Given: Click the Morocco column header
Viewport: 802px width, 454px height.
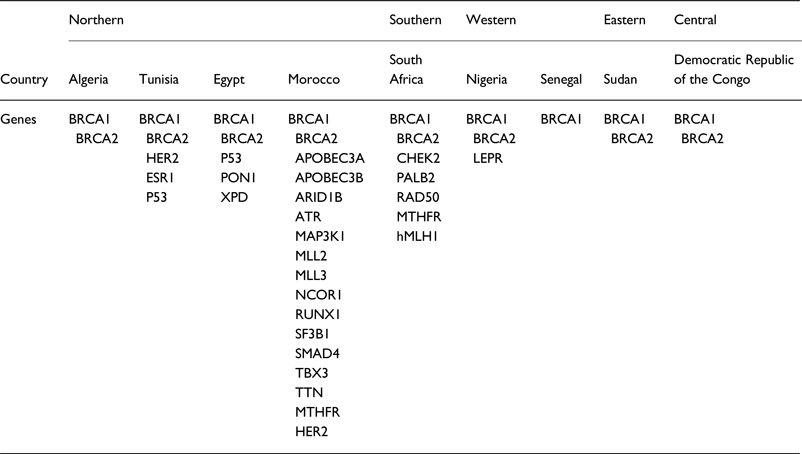Looking at the screenshot, I should click(x=313, y=79).
